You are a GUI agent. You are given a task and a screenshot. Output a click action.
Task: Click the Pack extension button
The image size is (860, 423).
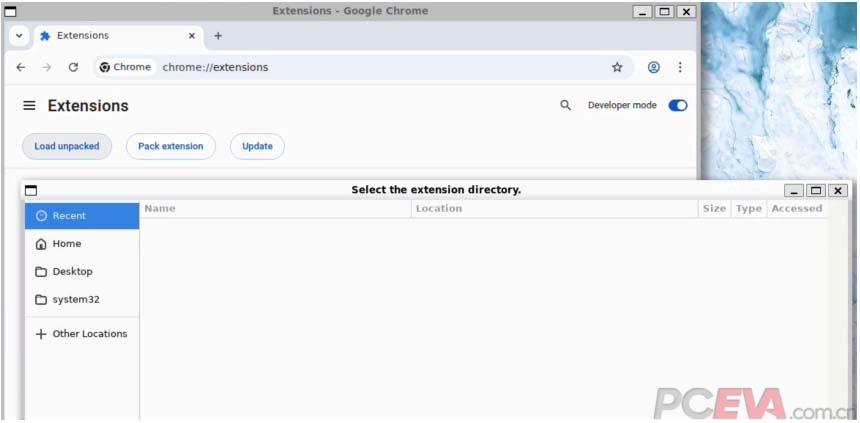(170, 146)
